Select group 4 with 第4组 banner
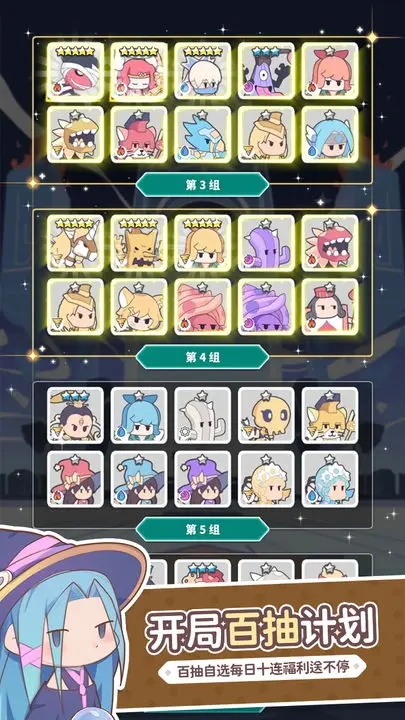This screenshot has height=720, width=405. 202,357
